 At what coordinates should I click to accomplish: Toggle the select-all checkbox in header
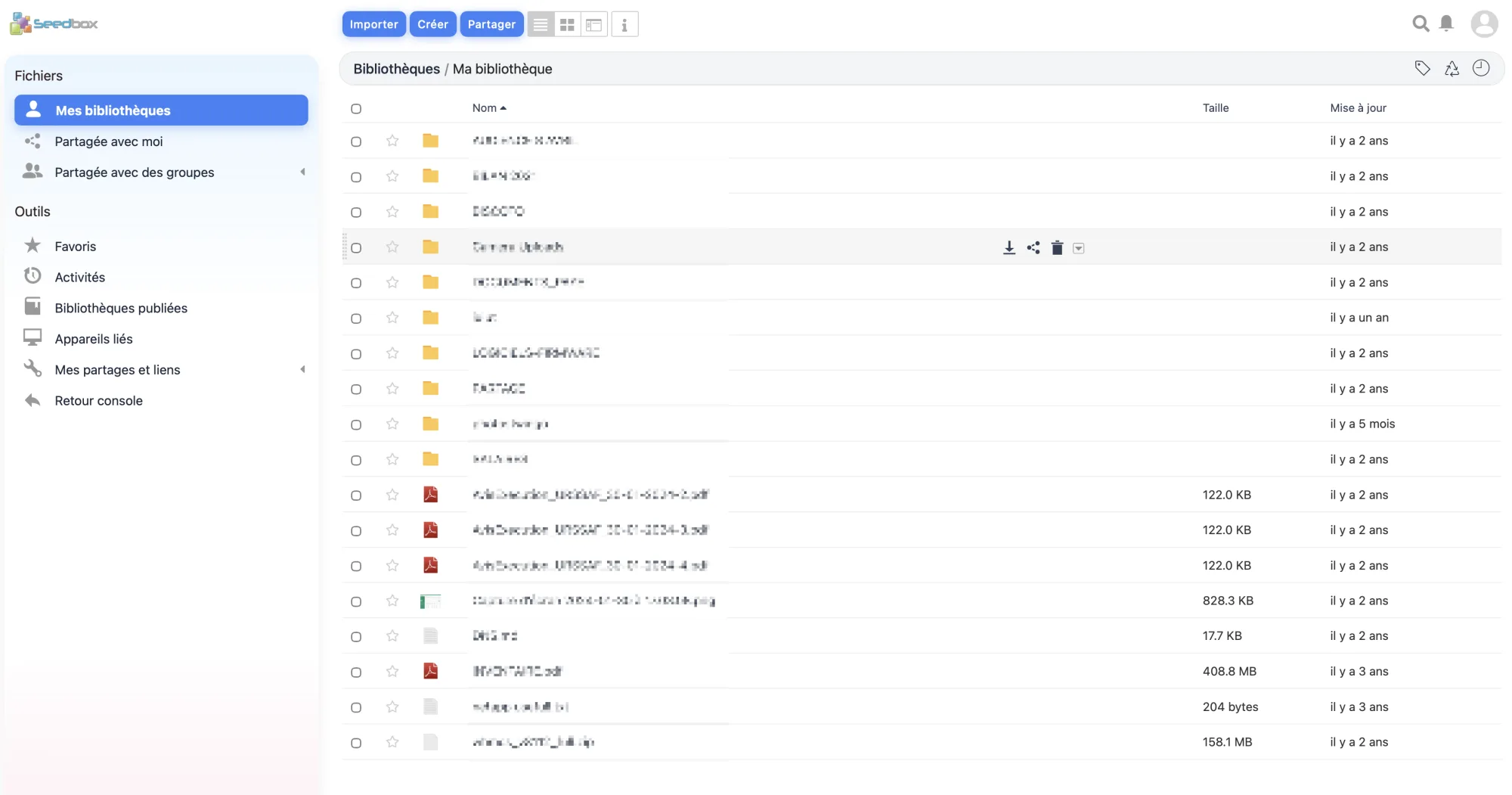356,109
